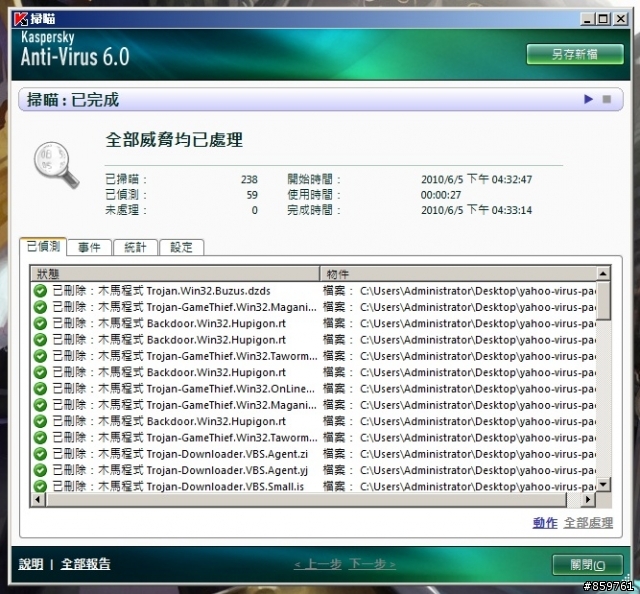Click the magnifying glass scan icon
The width and height of the screenshot is (640, 594).
point(56,165)
